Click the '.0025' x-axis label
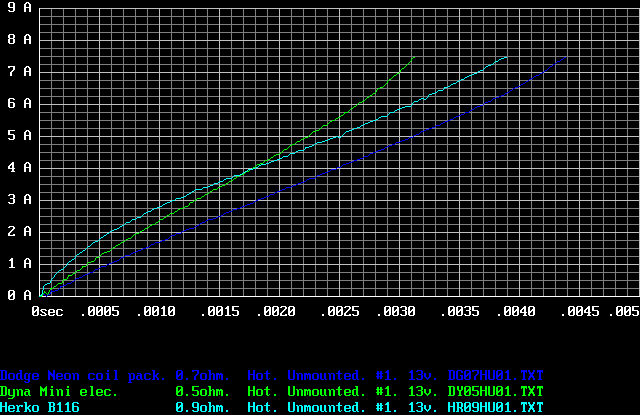640x415 pixels. tap(340, 312)
